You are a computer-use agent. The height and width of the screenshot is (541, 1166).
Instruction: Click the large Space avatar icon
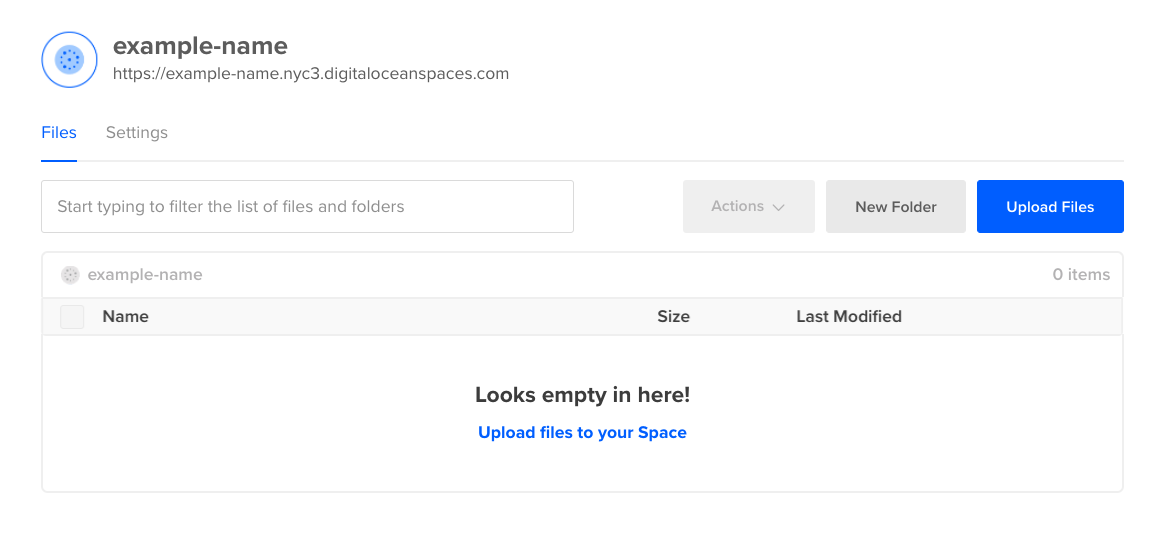tap(69, 59)
